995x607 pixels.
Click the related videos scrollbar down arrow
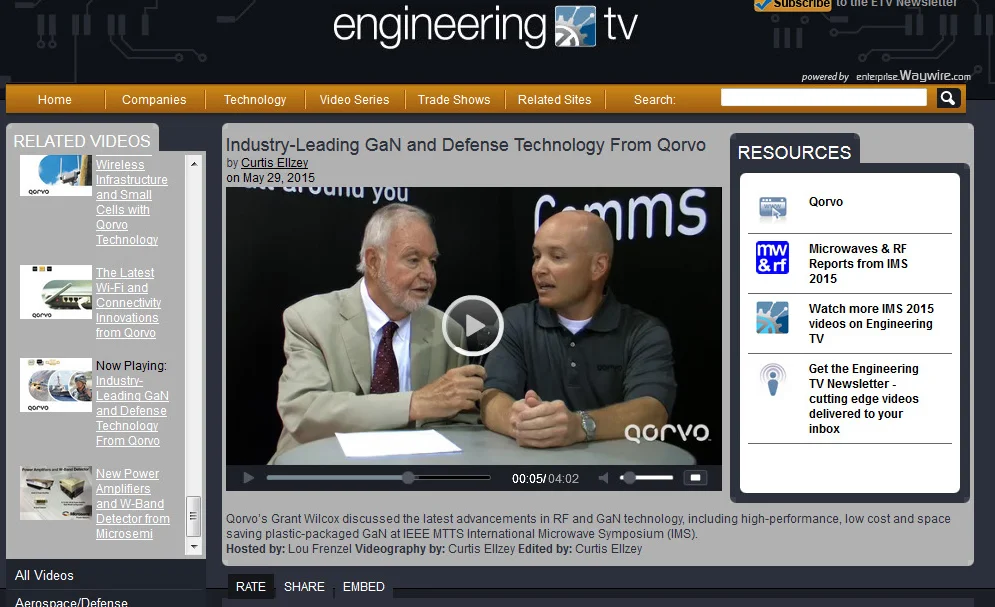pyautogui.click(x=194, y=546)
